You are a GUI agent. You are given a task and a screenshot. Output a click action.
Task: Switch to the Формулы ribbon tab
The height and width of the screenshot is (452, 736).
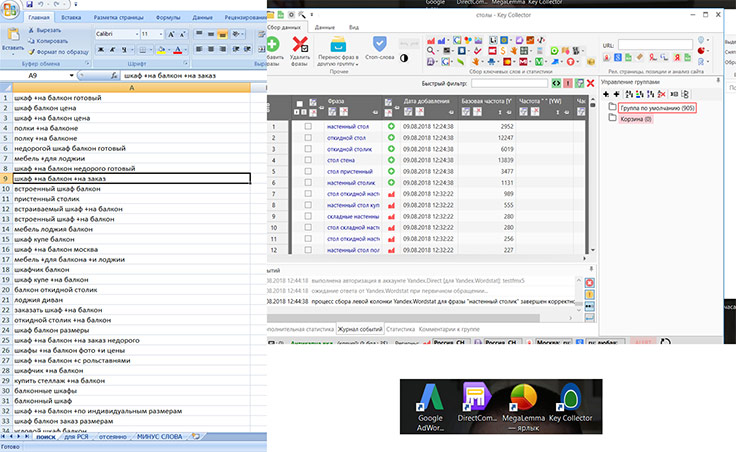(168, 18)
